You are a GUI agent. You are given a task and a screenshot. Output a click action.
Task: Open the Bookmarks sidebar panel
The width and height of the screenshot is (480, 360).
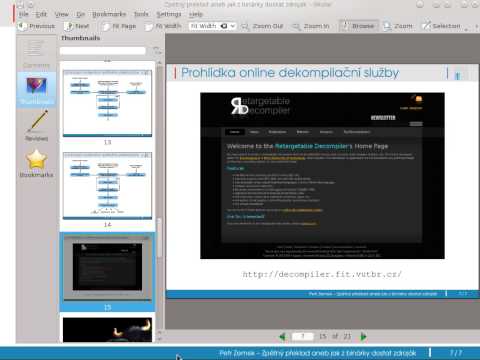click(36, 163)
